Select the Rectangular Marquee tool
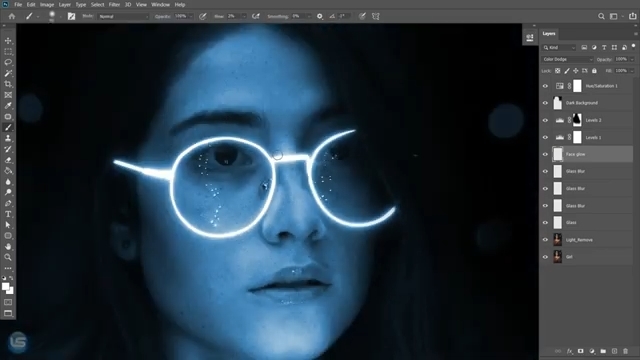 point(8,52)
